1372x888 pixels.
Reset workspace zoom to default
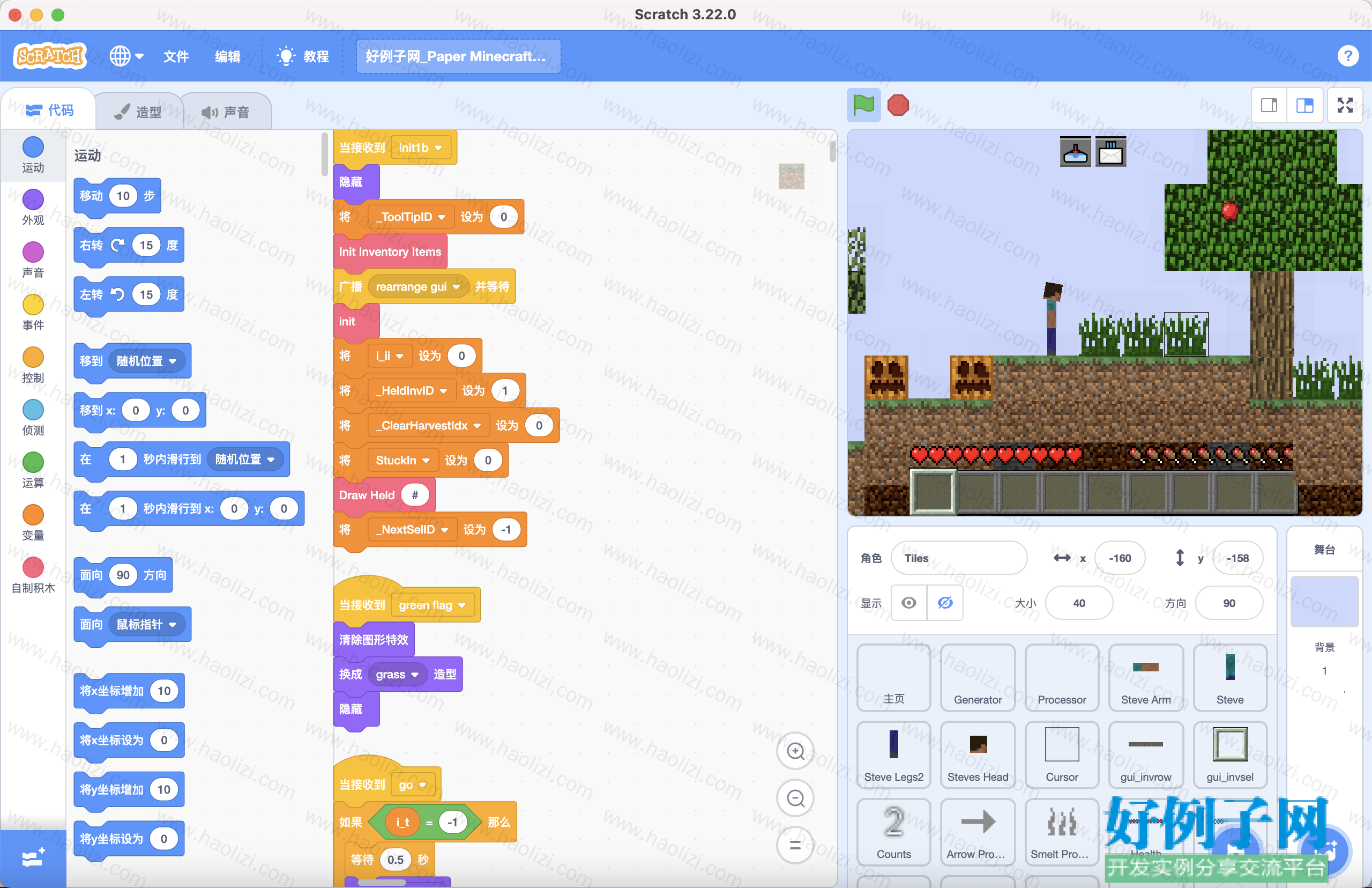click(795, 845)
